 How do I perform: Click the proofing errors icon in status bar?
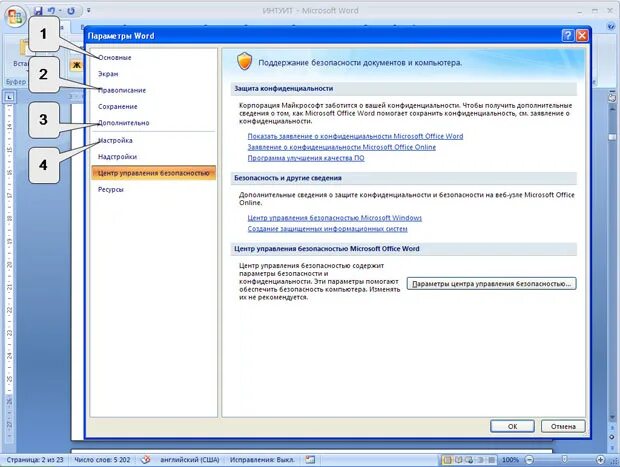coord(146,459)
